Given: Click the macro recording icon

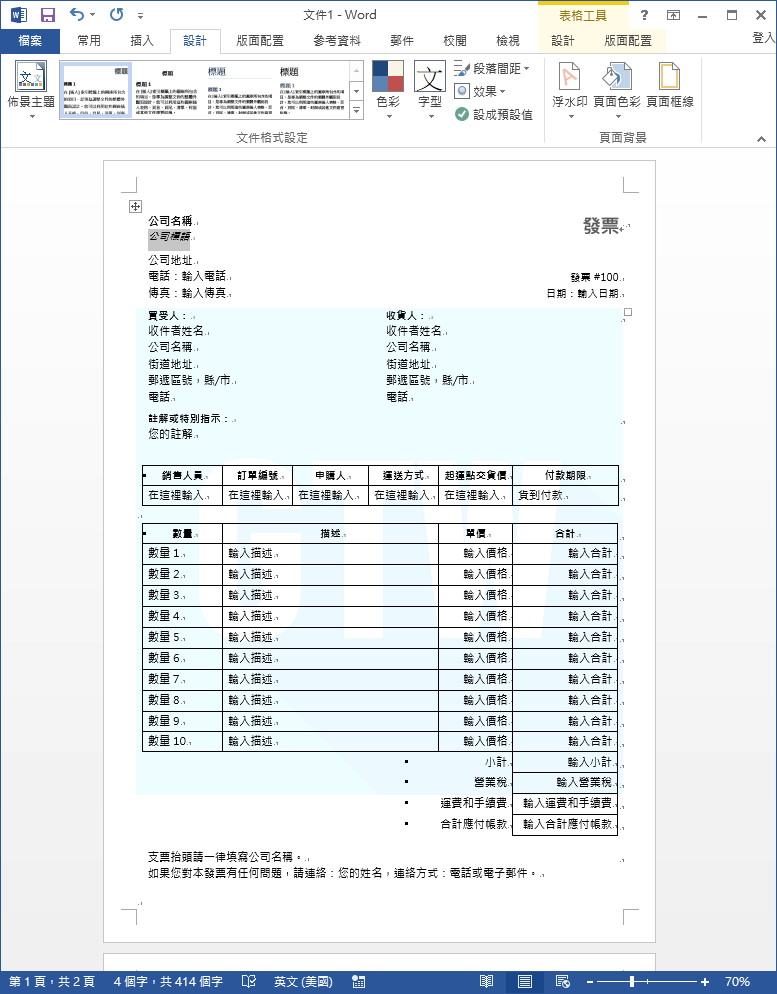Looking at the screenshot, I should pos(358,981).
